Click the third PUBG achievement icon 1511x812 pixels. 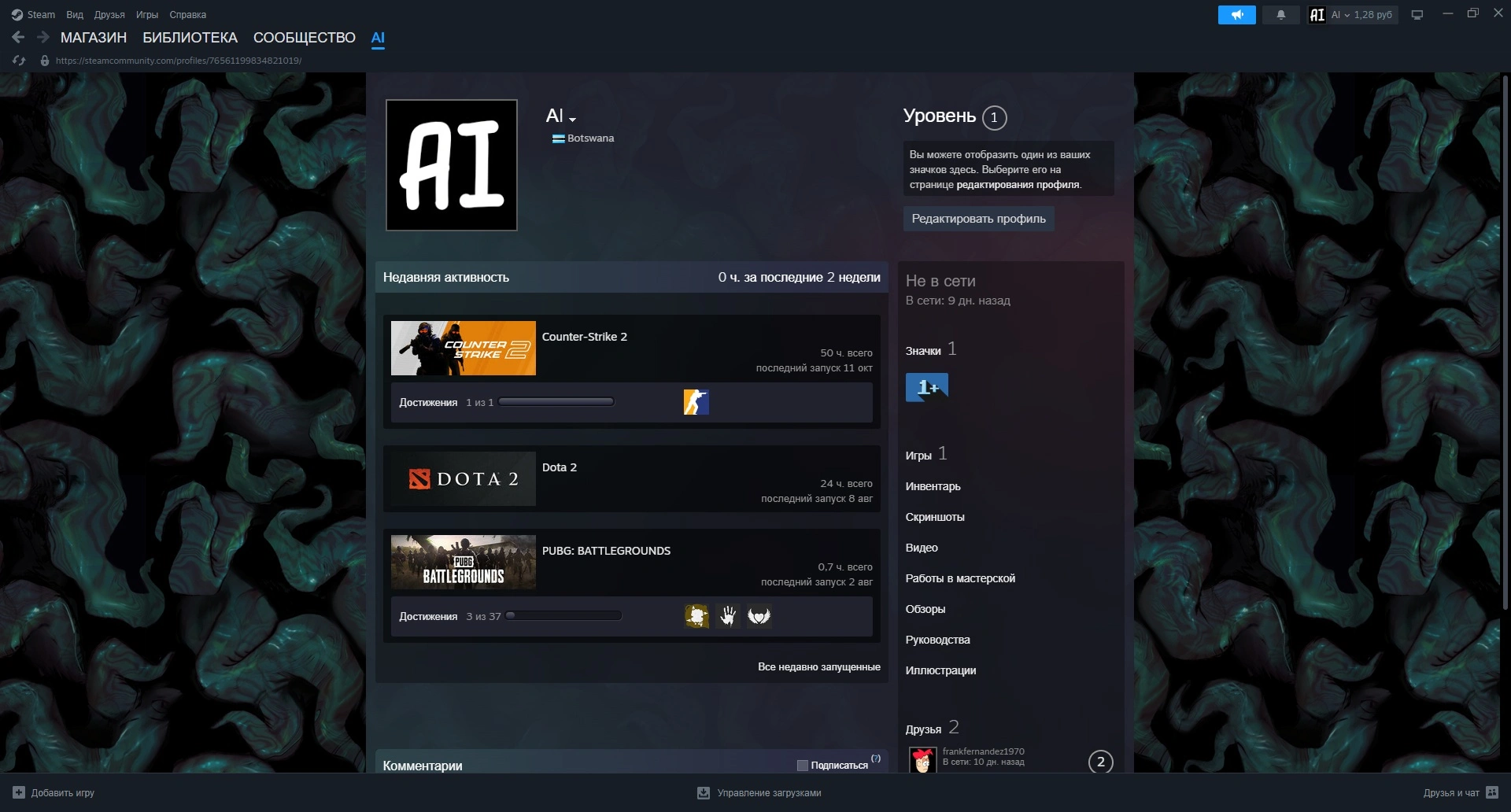759,616
